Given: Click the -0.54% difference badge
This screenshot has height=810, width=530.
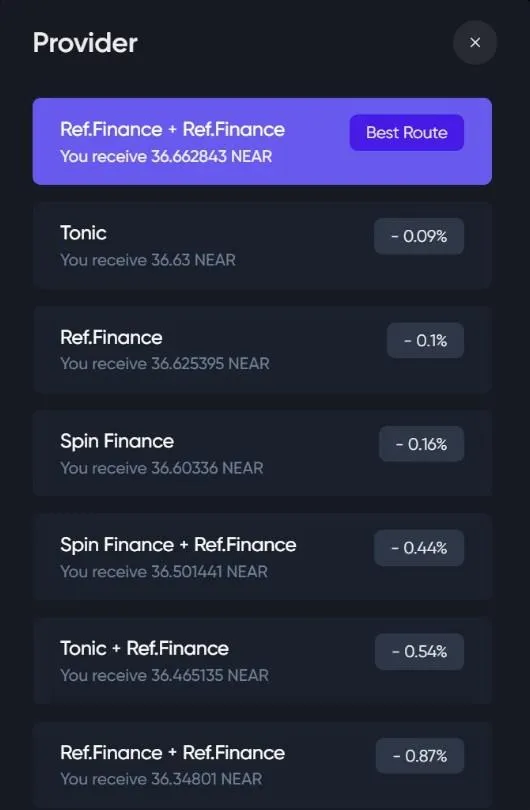Looking at the screenshot, I should click(419, 651).
